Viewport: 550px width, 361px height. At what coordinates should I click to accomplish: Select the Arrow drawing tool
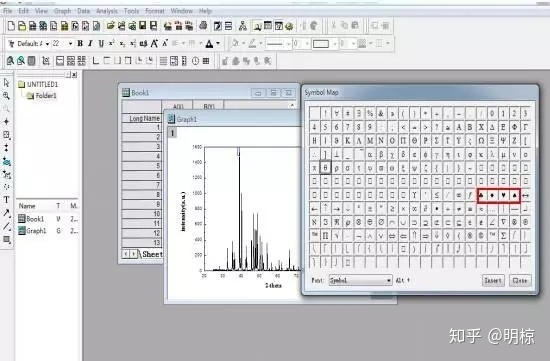tap(6, 213)
